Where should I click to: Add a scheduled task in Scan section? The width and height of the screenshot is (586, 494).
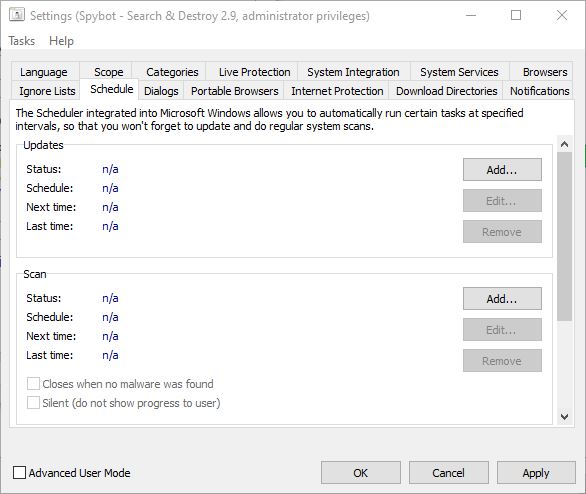tap(502, 299)
